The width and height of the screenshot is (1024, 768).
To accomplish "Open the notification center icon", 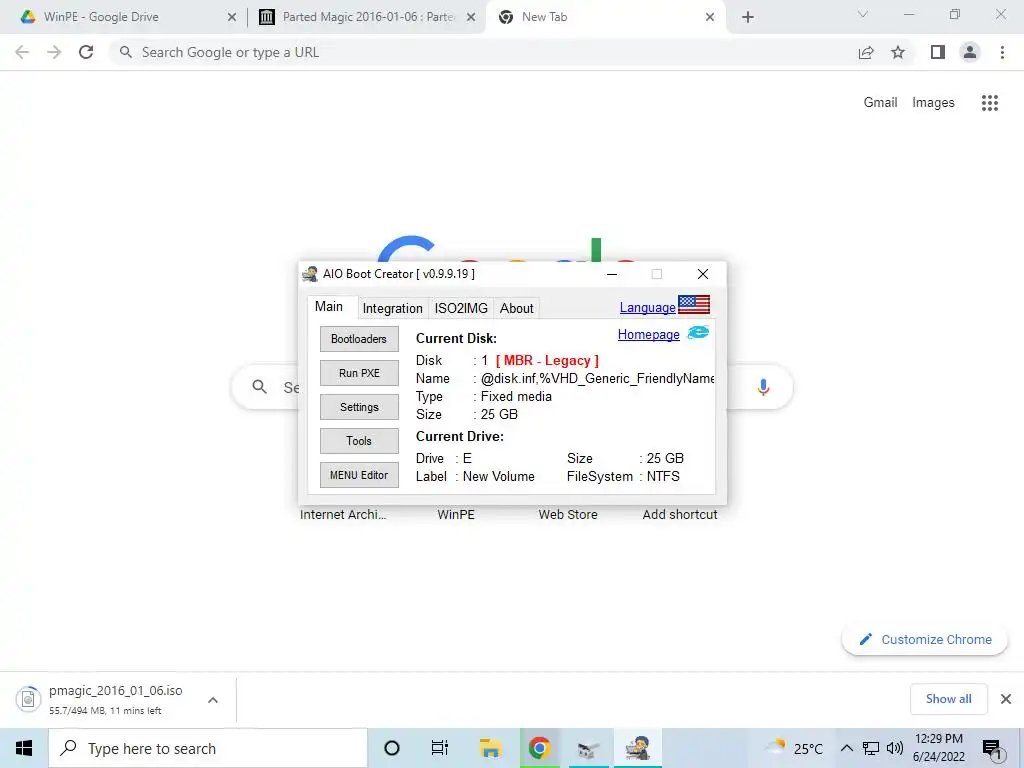I will click(x=993, y=750).
